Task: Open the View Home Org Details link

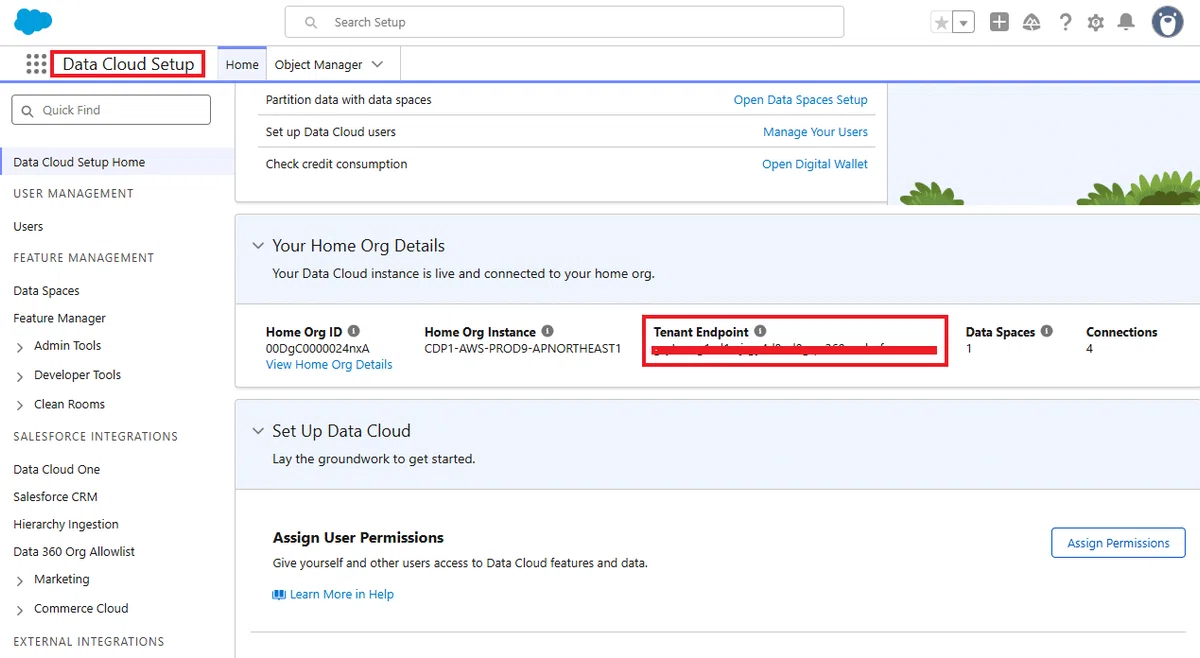Action: (x=329, y=365)
